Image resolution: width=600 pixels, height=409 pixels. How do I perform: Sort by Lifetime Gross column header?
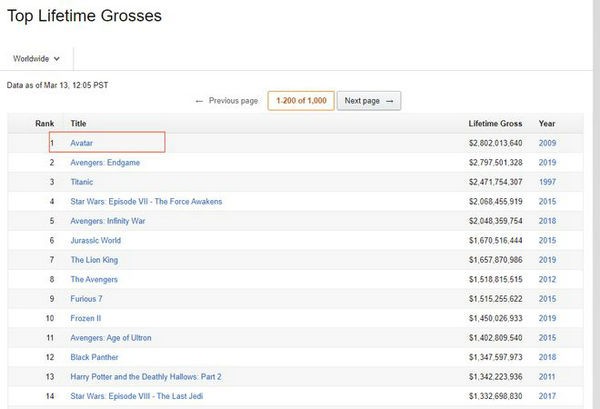point(495,123)
